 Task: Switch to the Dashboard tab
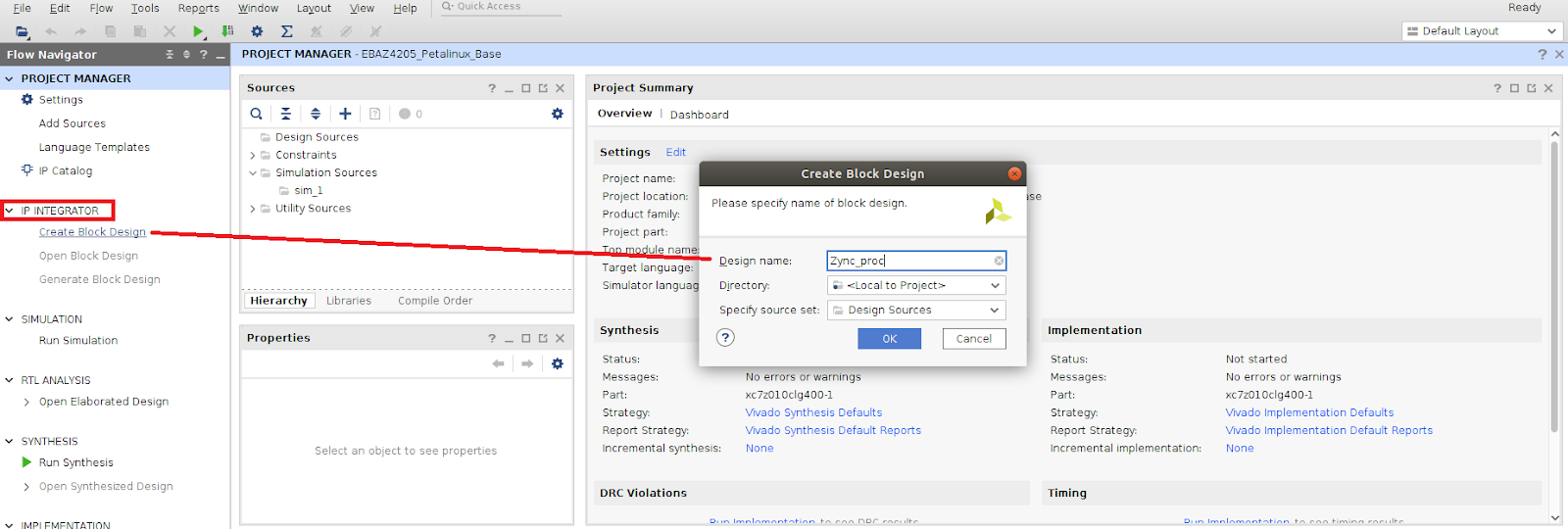coord(700,115)
